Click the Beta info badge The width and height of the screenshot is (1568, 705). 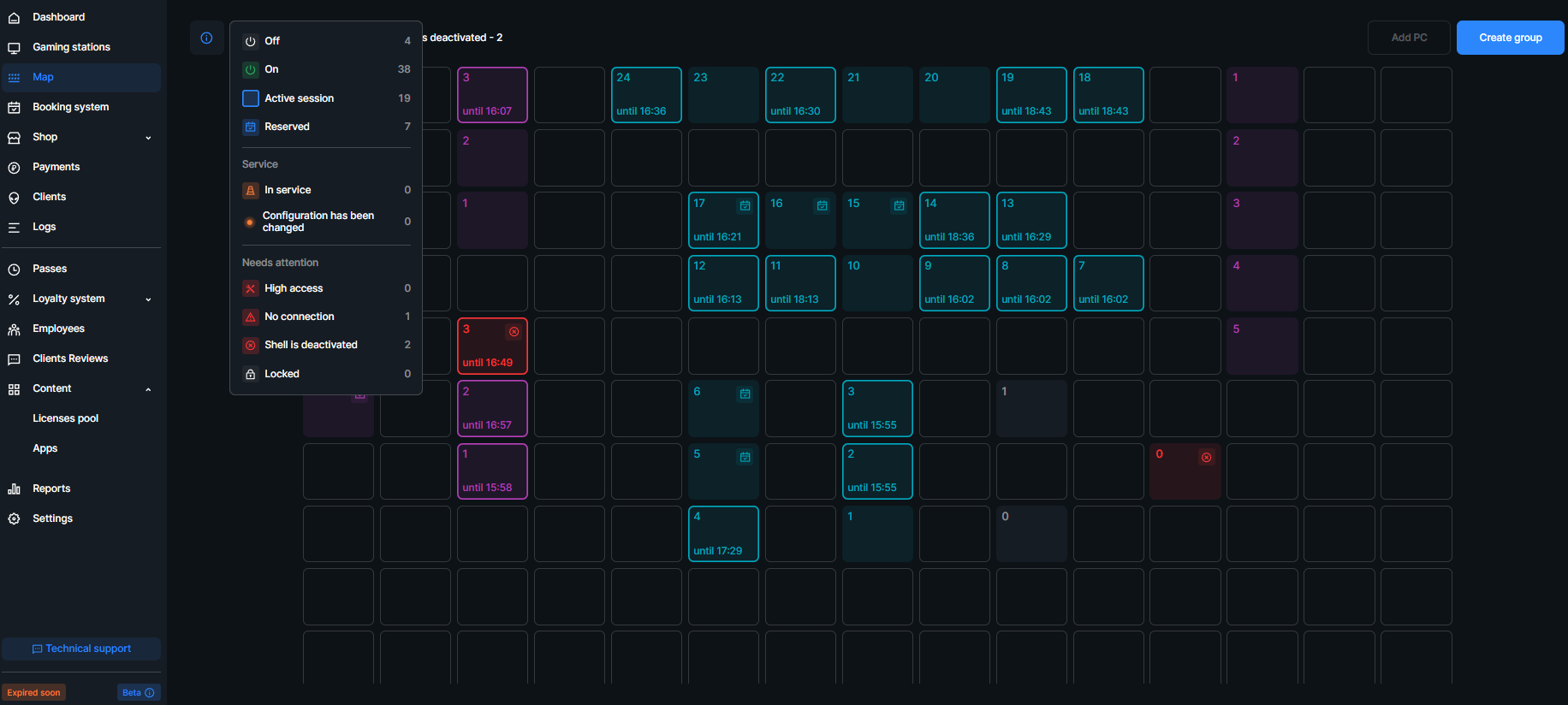pos(138,692)
